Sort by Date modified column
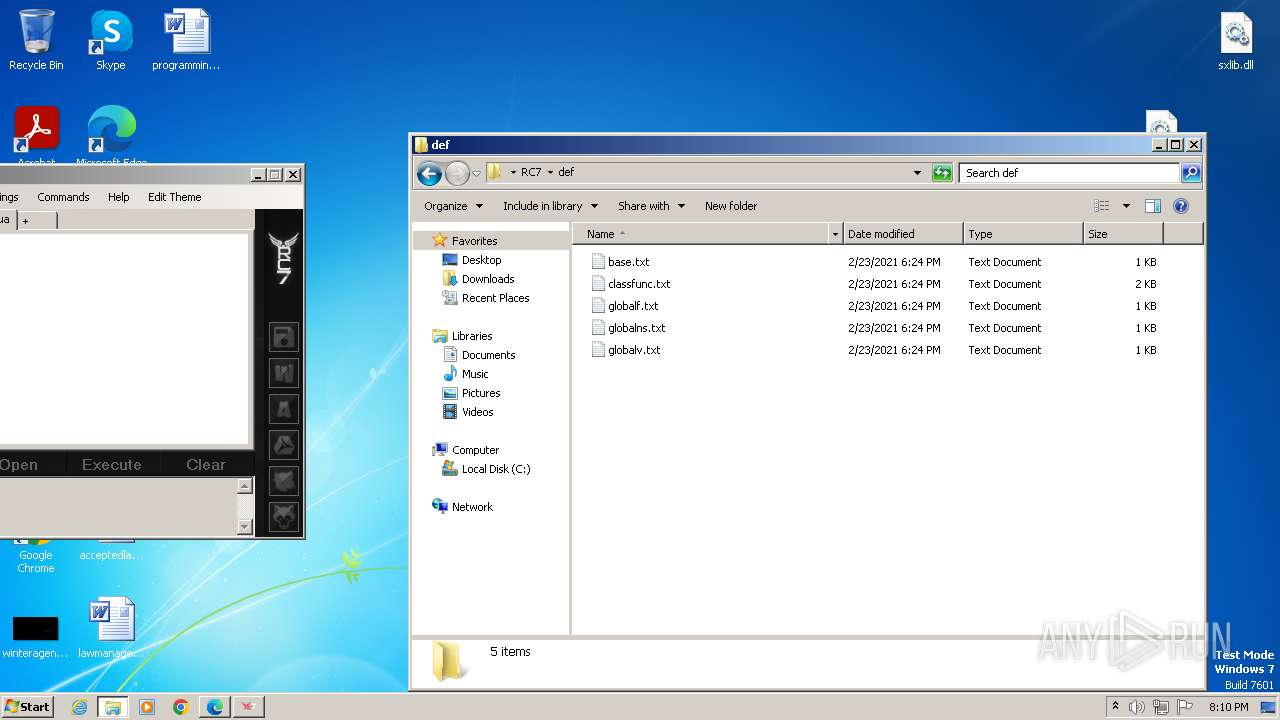 (903, 234)
